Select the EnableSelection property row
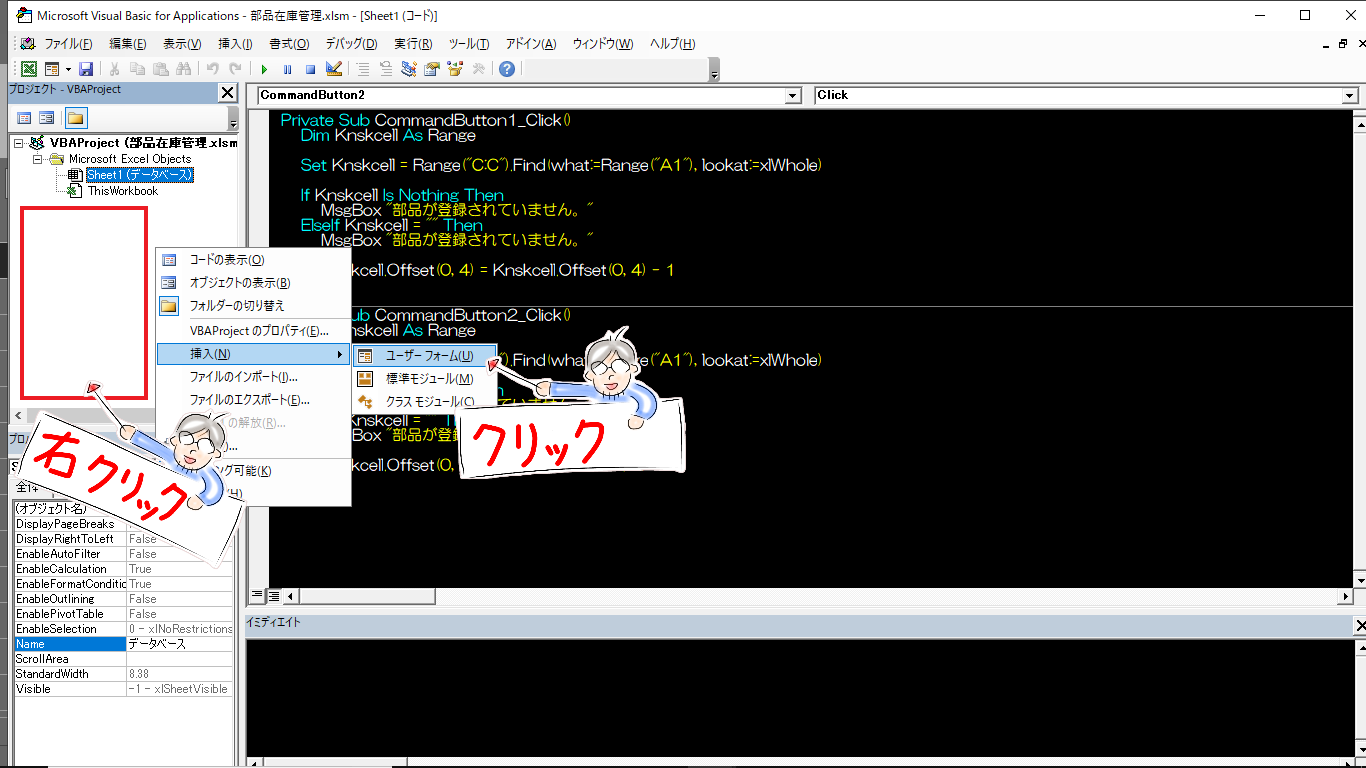The height and width of the screenshot is (768, 1366). pyautogui.click(x=124, y=629)
